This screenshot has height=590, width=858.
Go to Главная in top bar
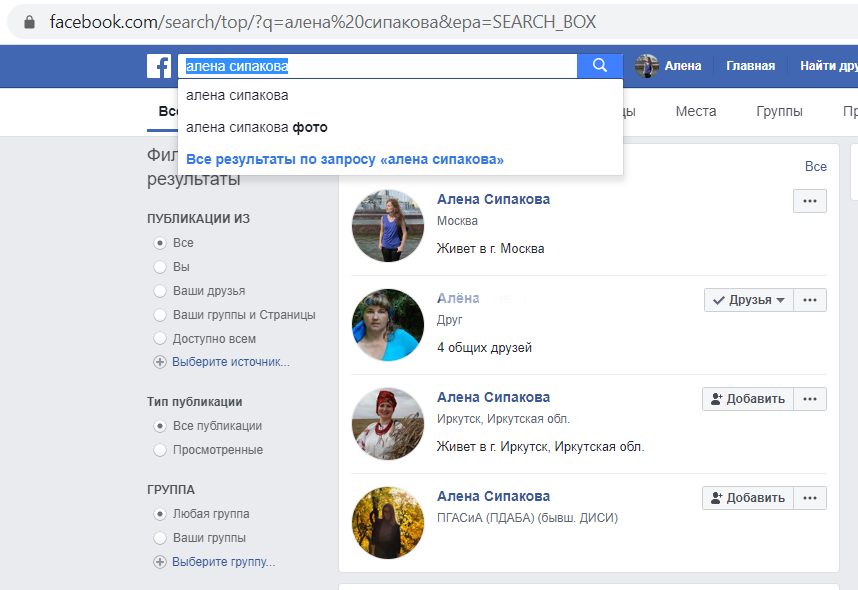coord(750,66)
